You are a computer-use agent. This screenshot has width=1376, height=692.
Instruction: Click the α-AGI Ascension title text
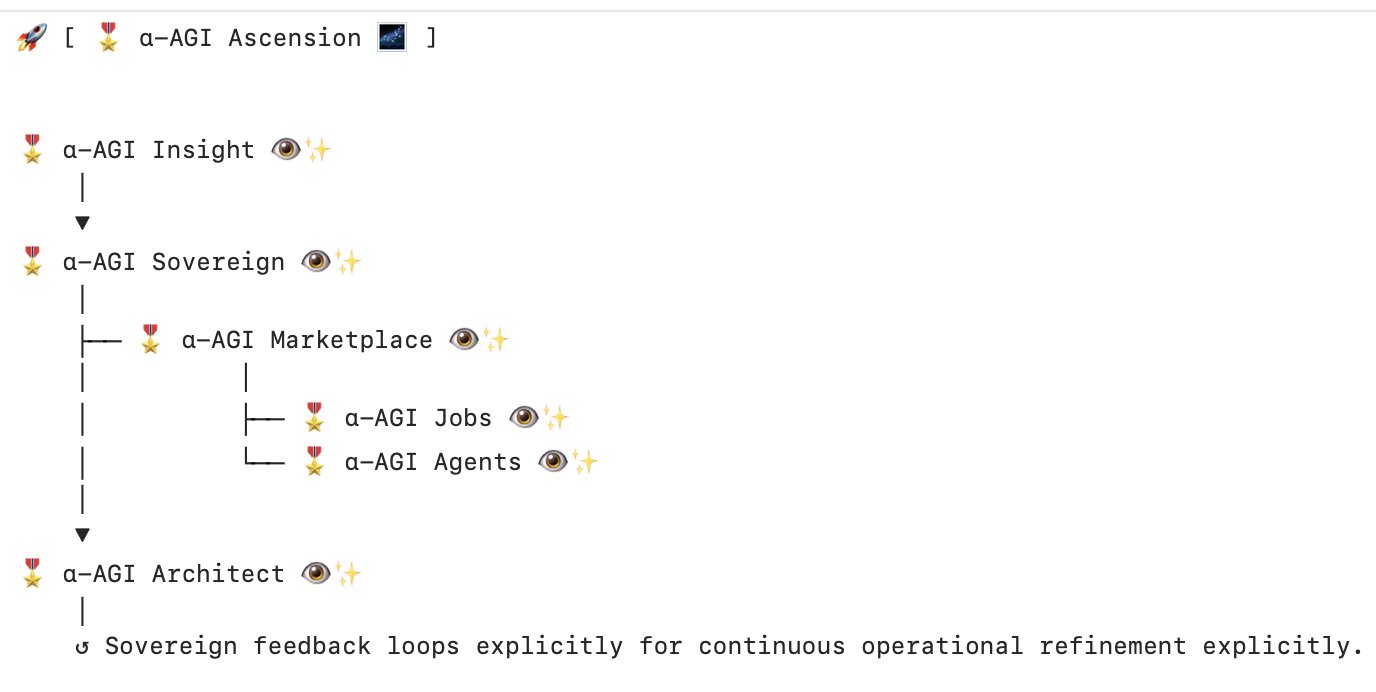[250, 39]
